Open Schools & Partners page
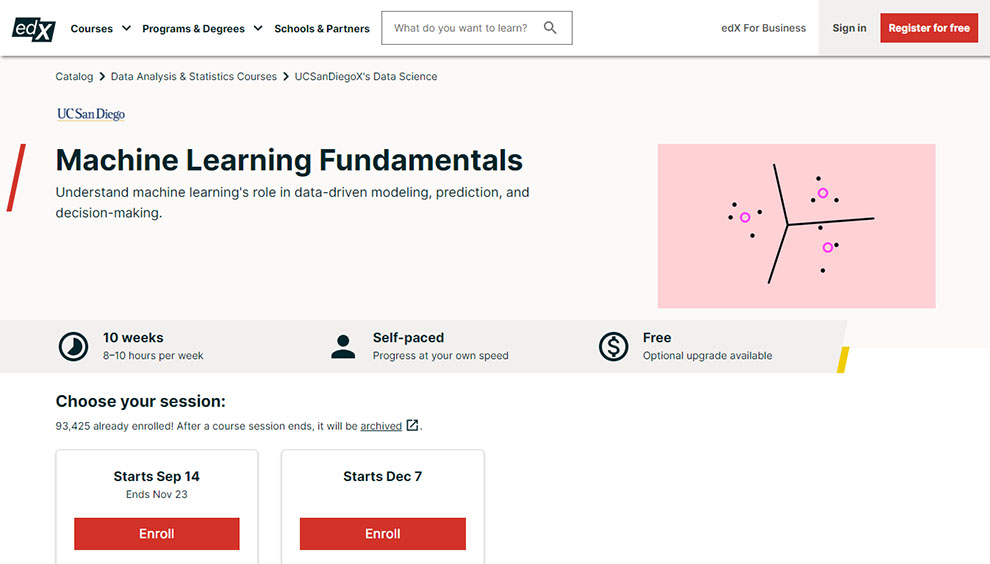The image size is (990, 564). [322, 28]
